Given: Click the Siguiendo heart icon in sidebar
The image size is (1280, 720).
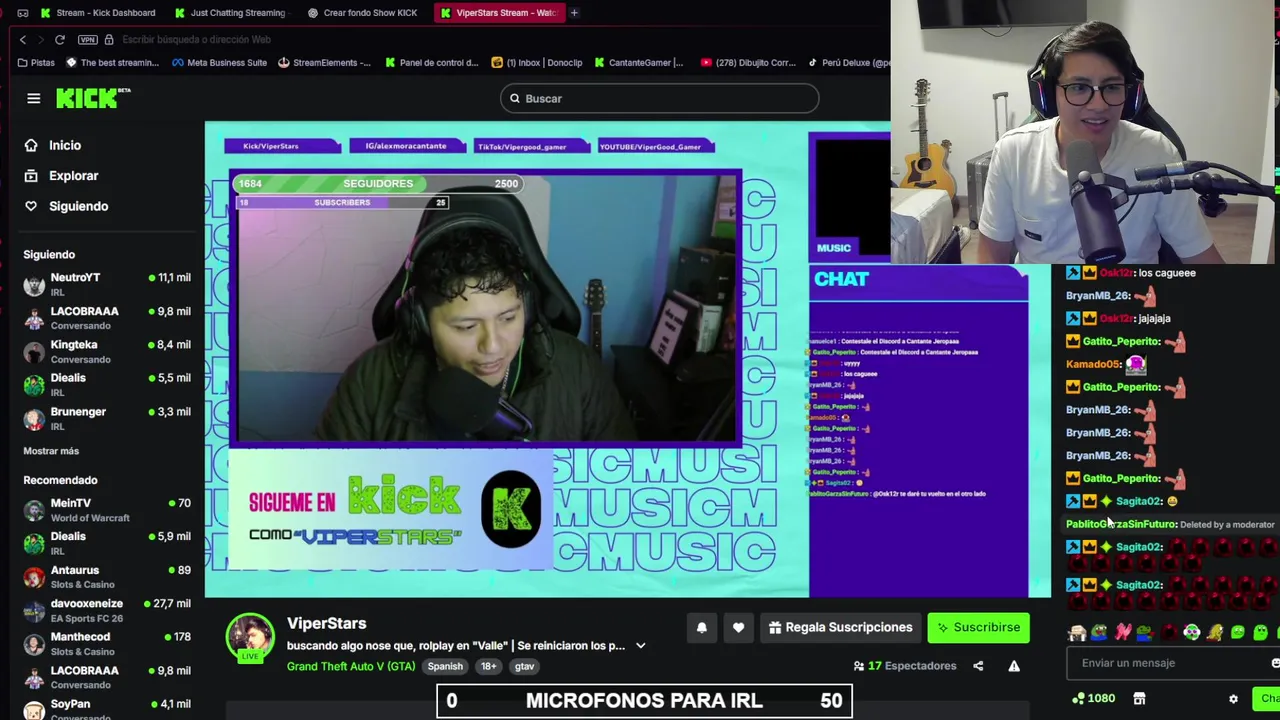Looking at the screenshot, I should click(x=31, y=206).
